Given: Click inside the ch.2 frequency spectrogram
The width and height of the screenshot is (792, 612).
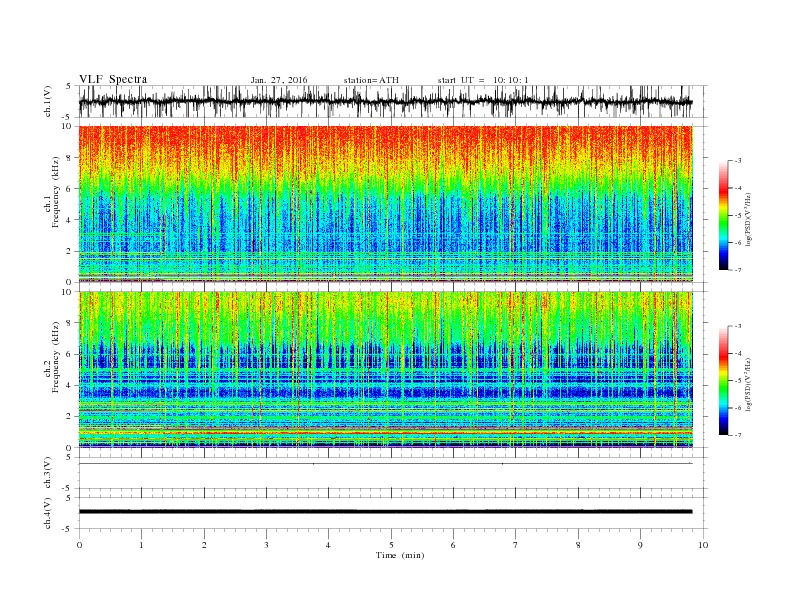Looking at the screenshot, I should [x=385, y=370].
